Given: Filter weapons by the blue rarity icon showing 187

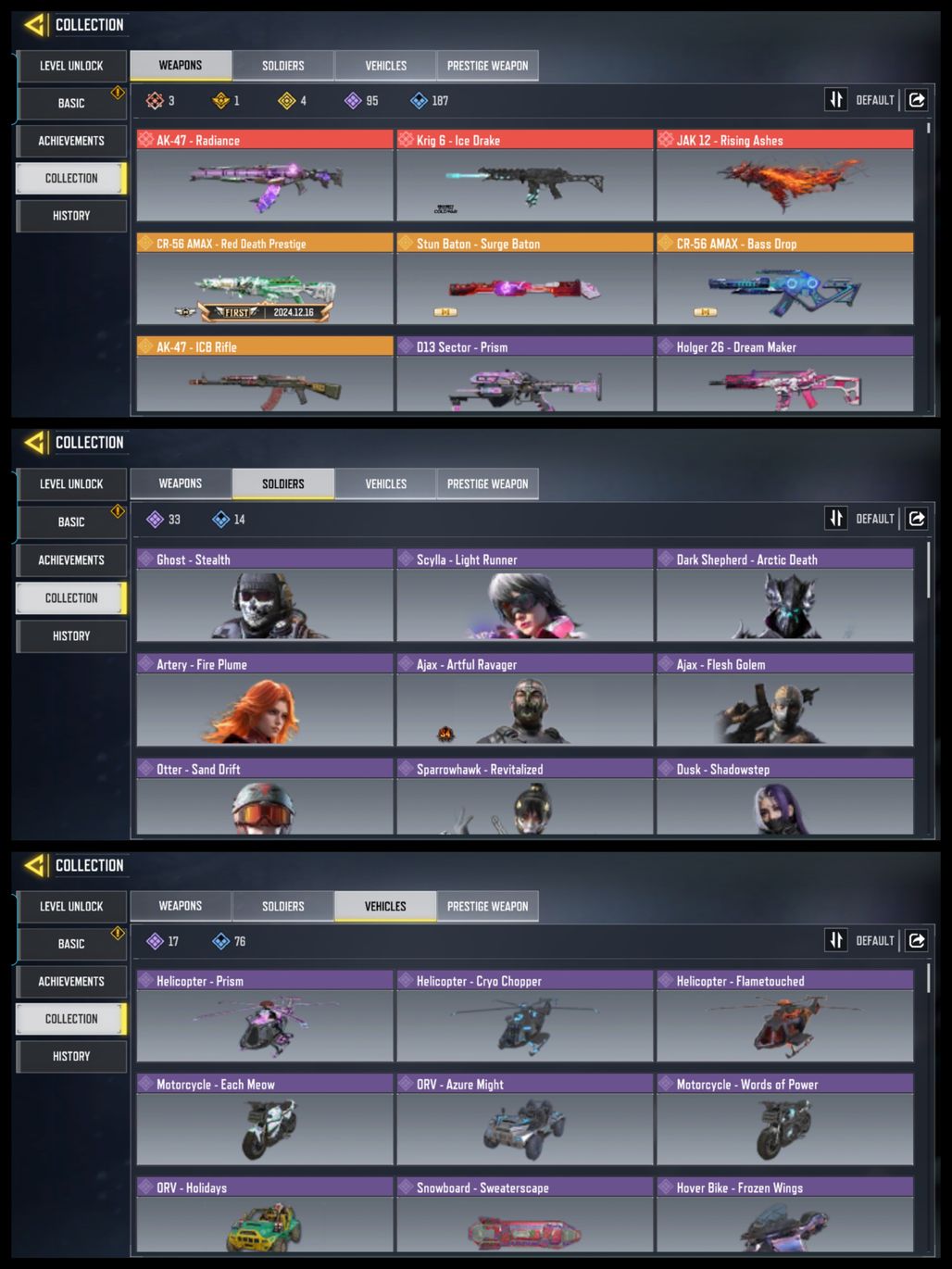Looking at the screenshot, I should pyautogui.click(x=429, y=101).
